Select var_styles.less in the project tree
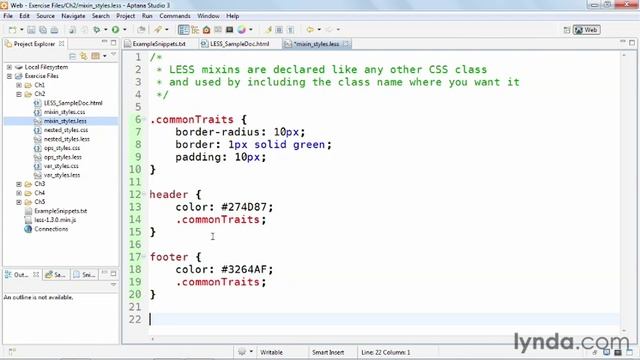Screen dimensions: 640x360 [x=62, y=175]
